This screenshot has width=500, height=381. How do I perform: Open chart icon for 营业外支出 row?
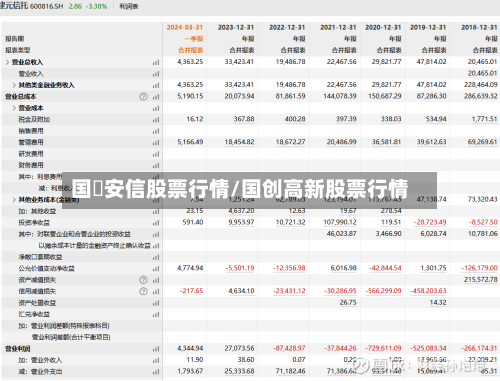[x=156, y=372]
